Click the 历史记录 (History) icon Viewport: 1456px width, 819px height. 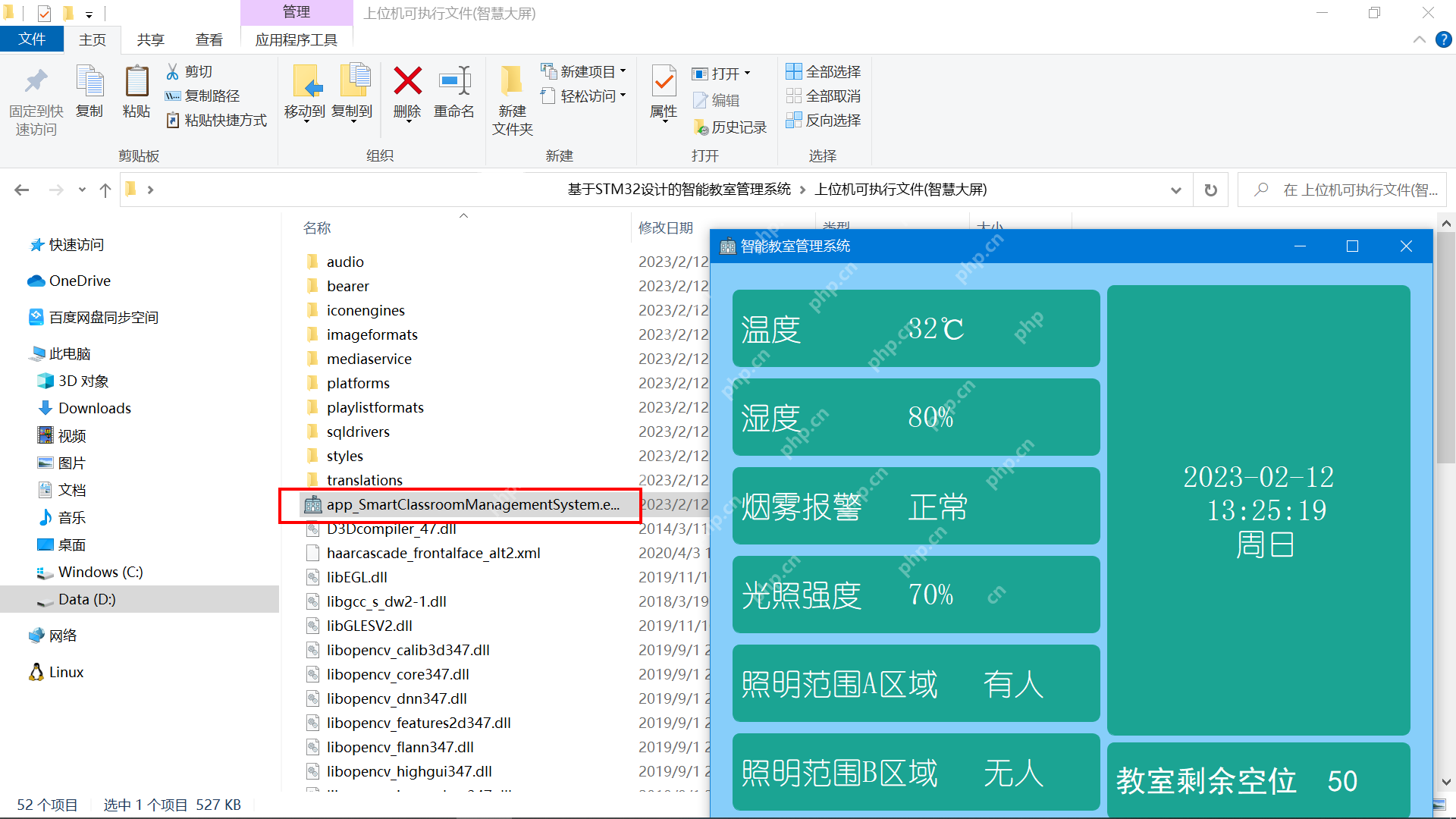tap(730, 127)
